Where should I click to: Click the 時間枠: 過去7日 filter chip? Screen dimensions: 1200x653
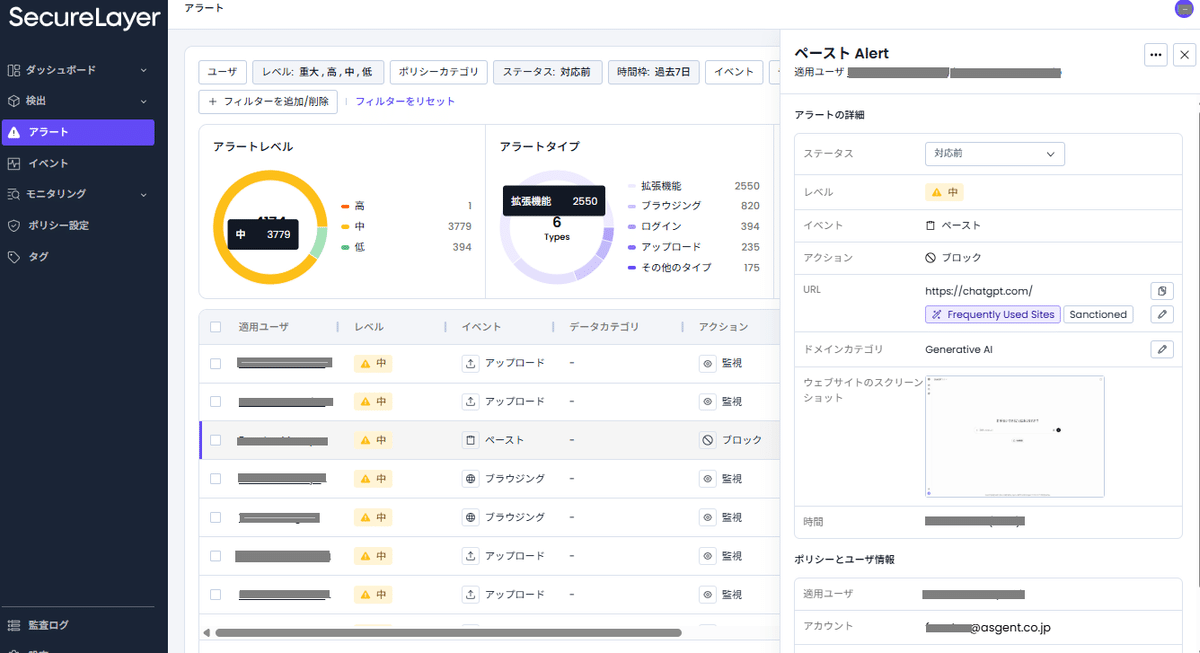tap(653, 72)
